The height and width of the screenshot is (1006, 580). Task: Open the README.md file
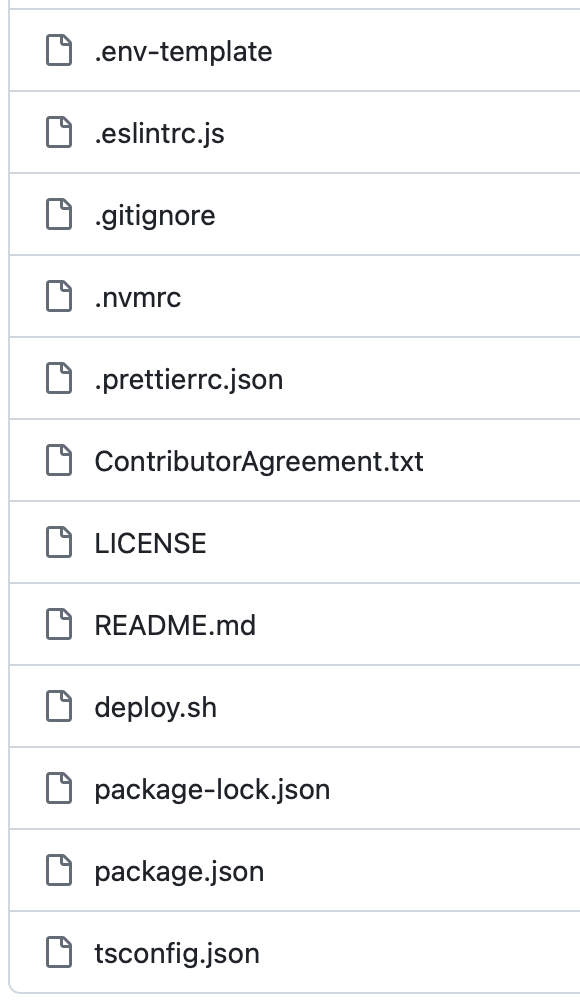pos(175,626)
